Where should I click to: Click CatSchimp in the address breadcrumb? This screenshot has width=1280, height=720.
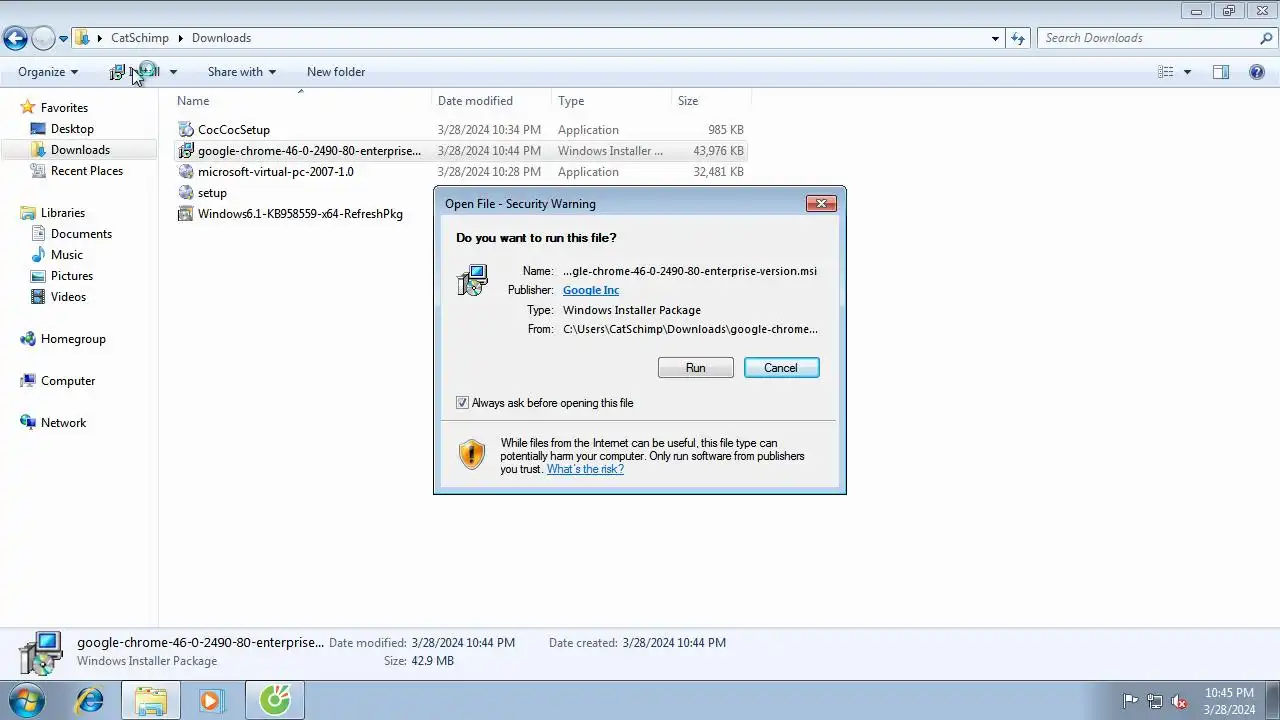point(140,38)
